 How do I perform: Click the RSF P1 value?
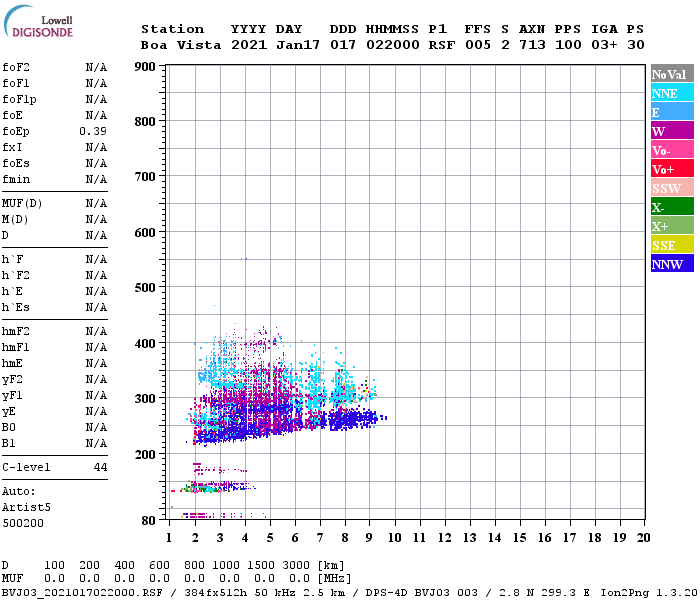[442, 45]
